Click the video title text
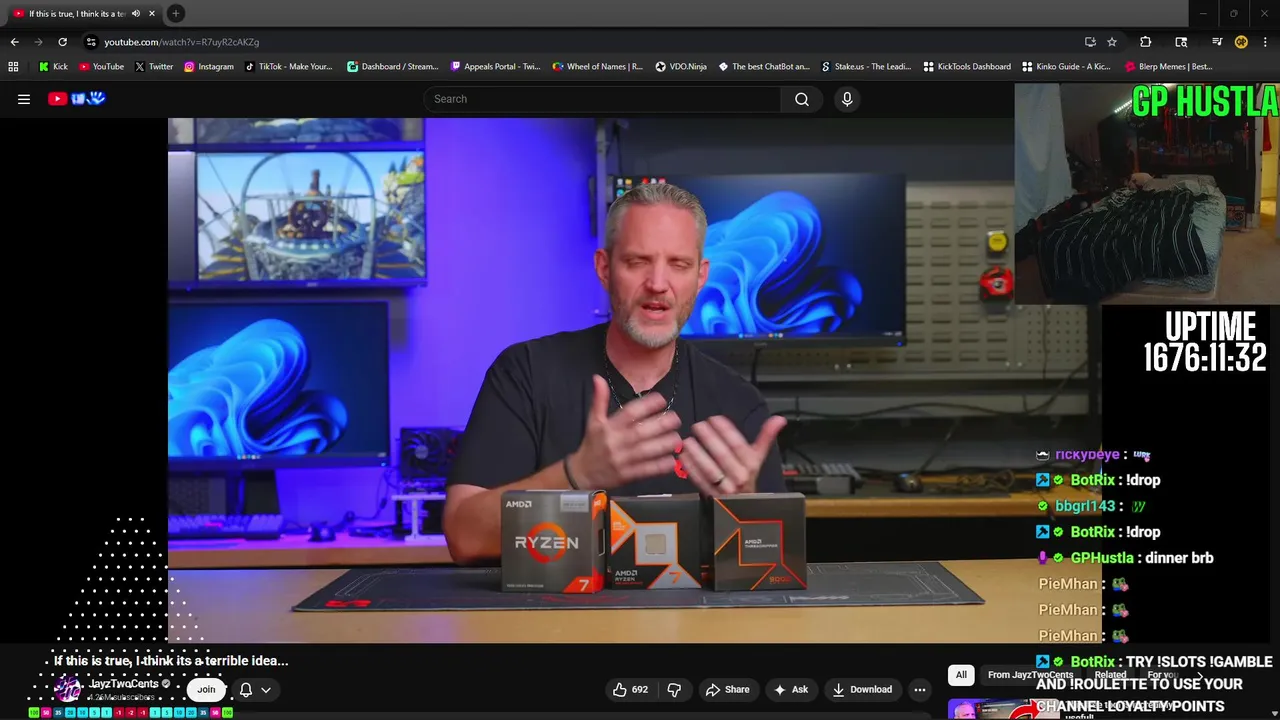 tap(171, 661)
